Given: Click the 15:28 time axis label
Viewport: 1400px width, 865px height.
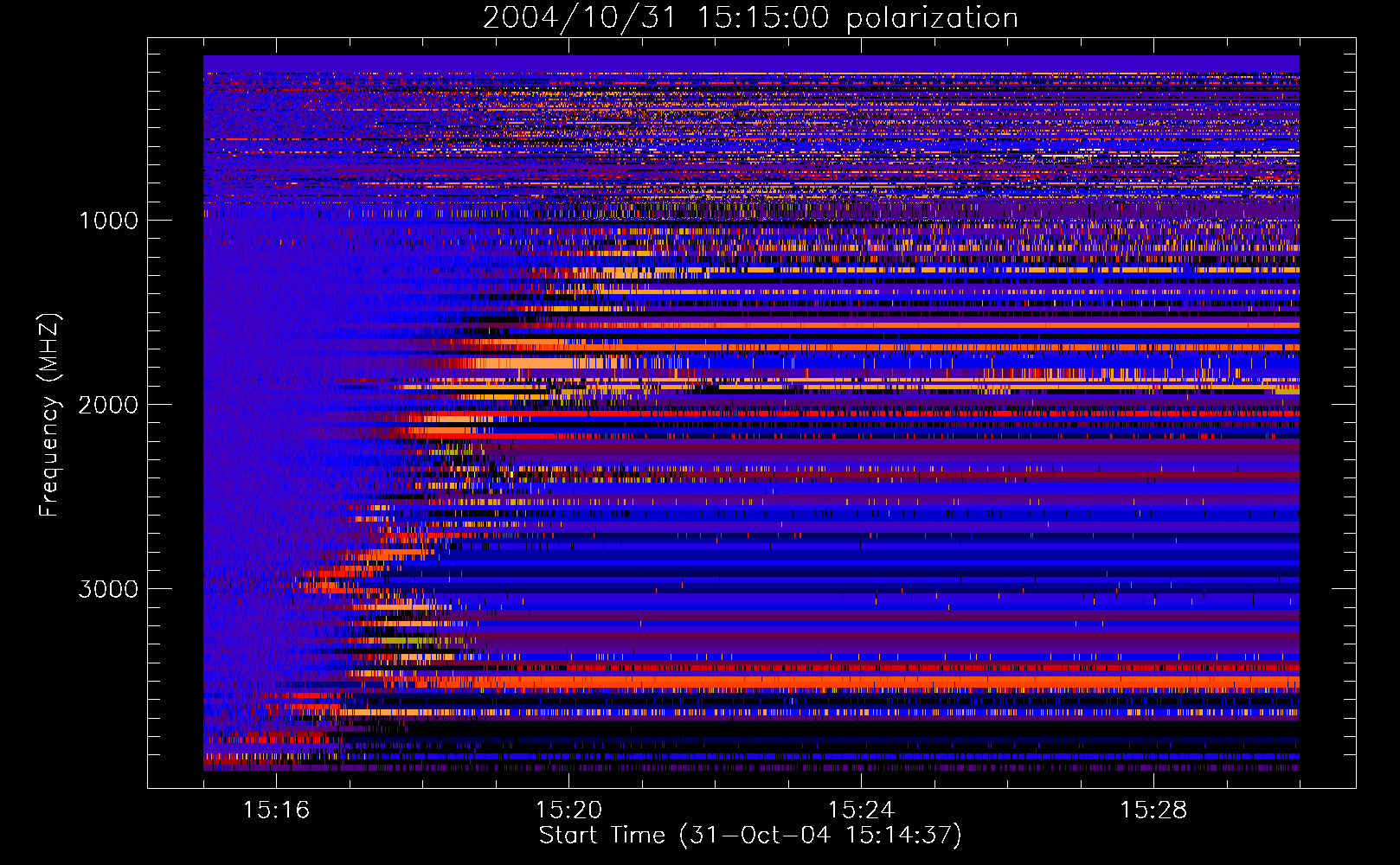Looking at the screenshot, I should pyautogui.click(x=1153, y=810).
